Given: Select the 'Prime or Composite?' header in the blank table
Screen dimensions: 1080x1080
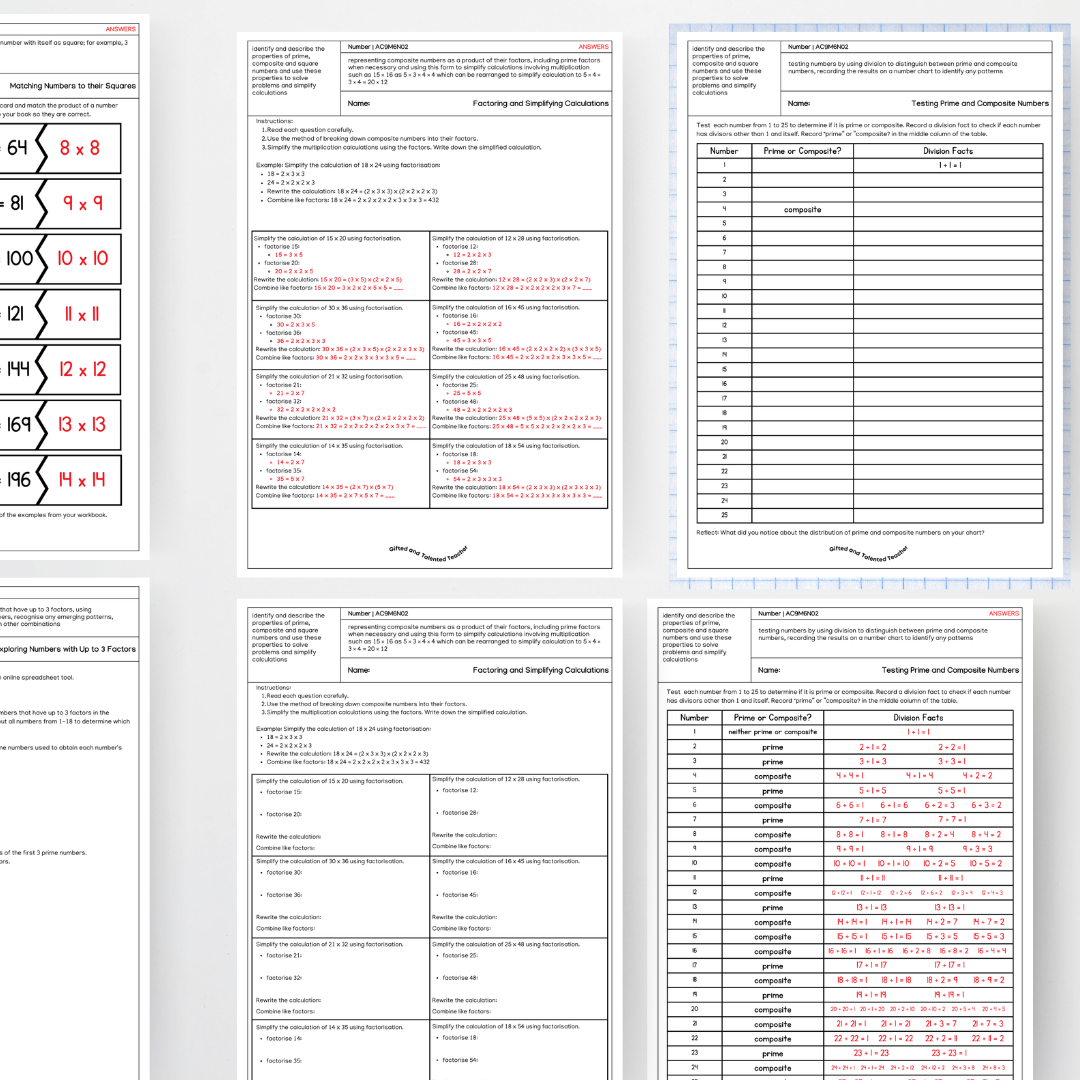Looking at the screenshot, I should [802, 151].
